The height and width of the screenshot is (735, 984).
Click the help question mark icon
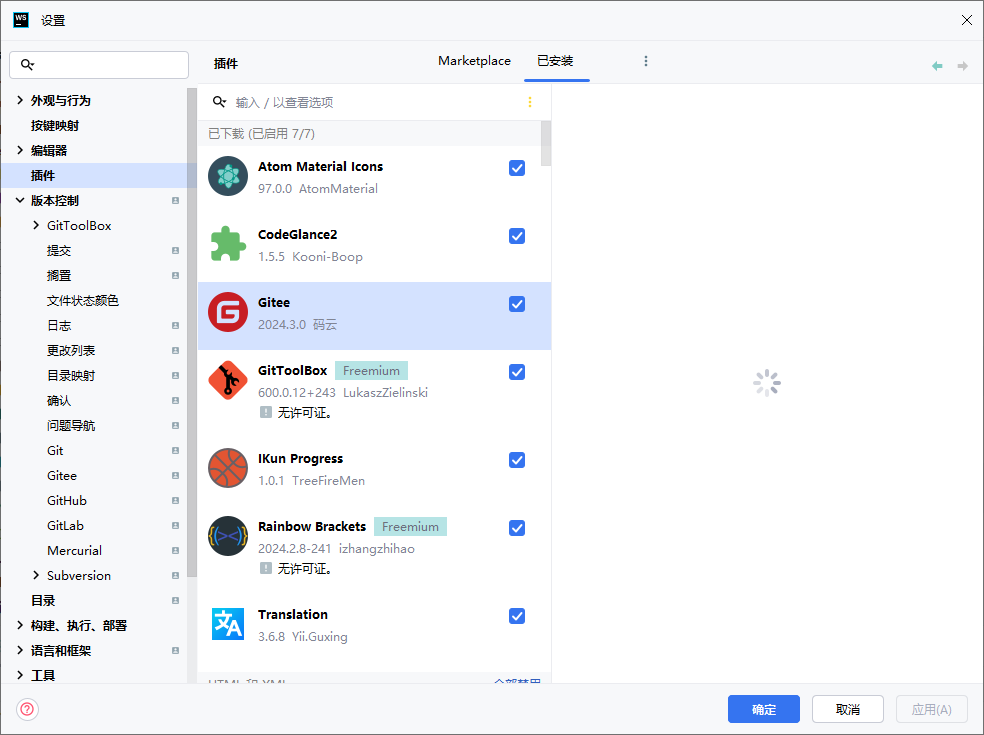point(28,709)
